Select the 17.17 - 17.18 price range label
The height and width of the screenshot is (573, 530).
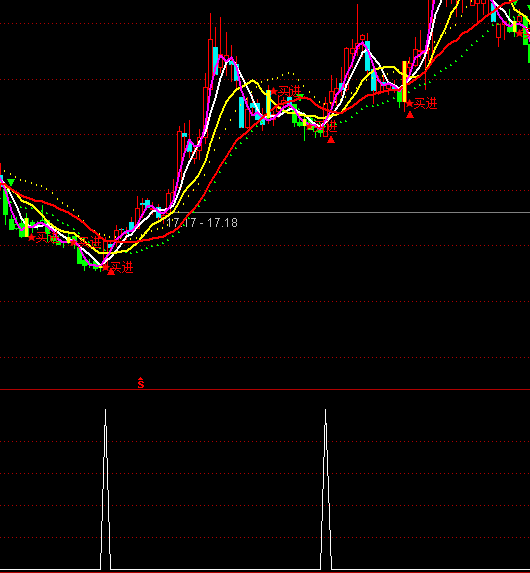pyautogui.click(x=202, y=223)
